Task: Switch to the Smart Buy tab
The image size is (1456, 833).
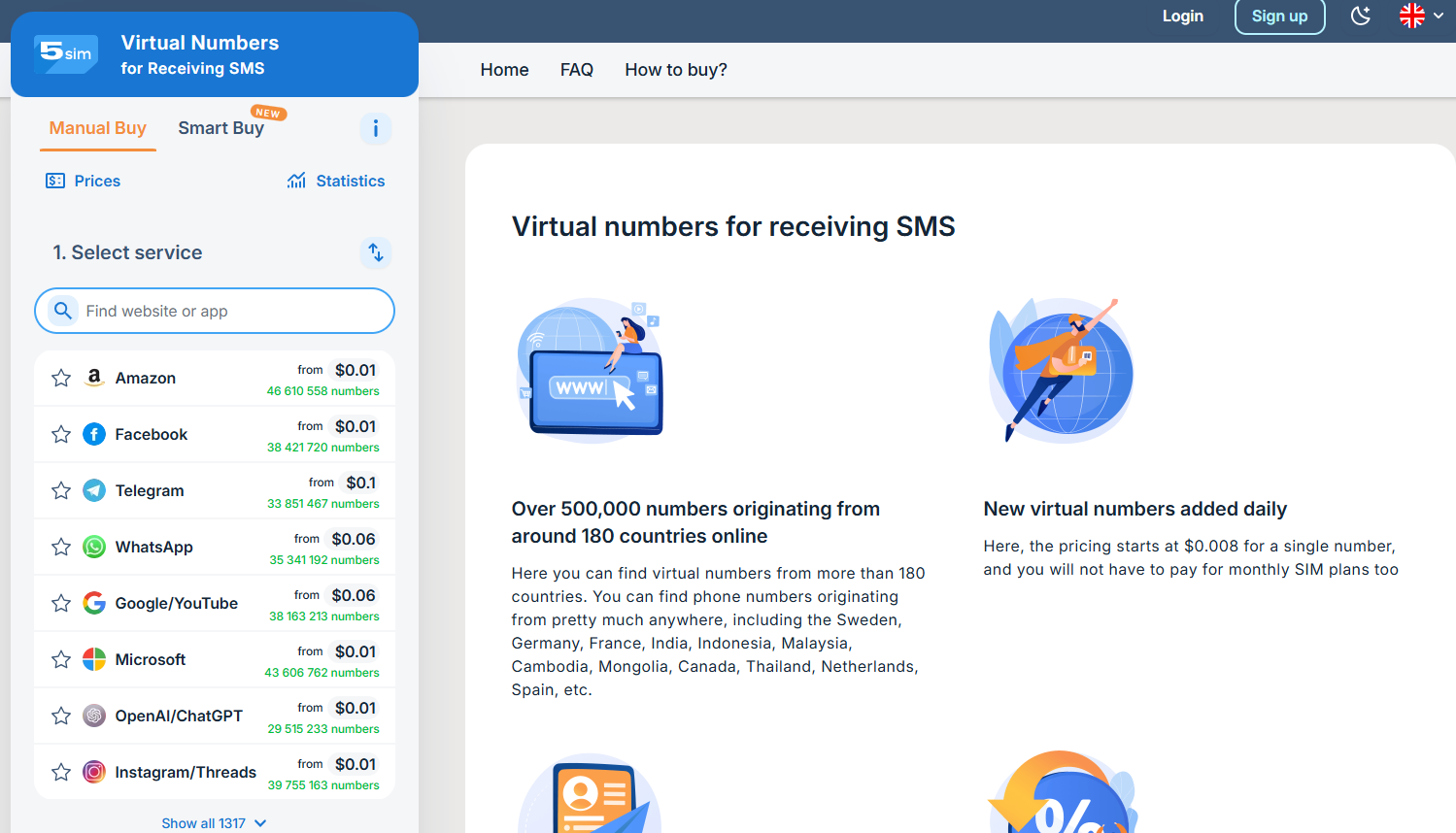Action: [x=221, y=128]
